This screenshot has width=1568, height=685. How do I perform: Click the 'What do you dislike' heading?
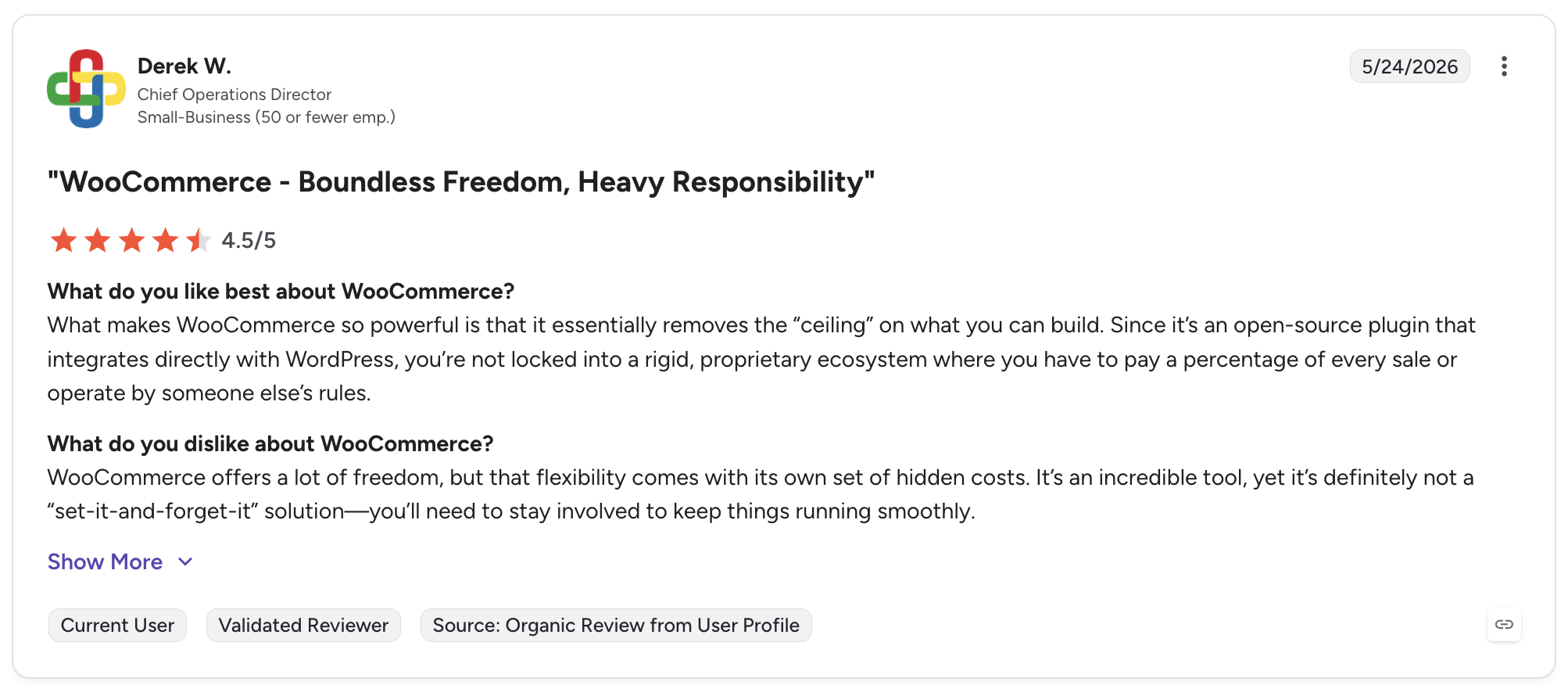270,443
